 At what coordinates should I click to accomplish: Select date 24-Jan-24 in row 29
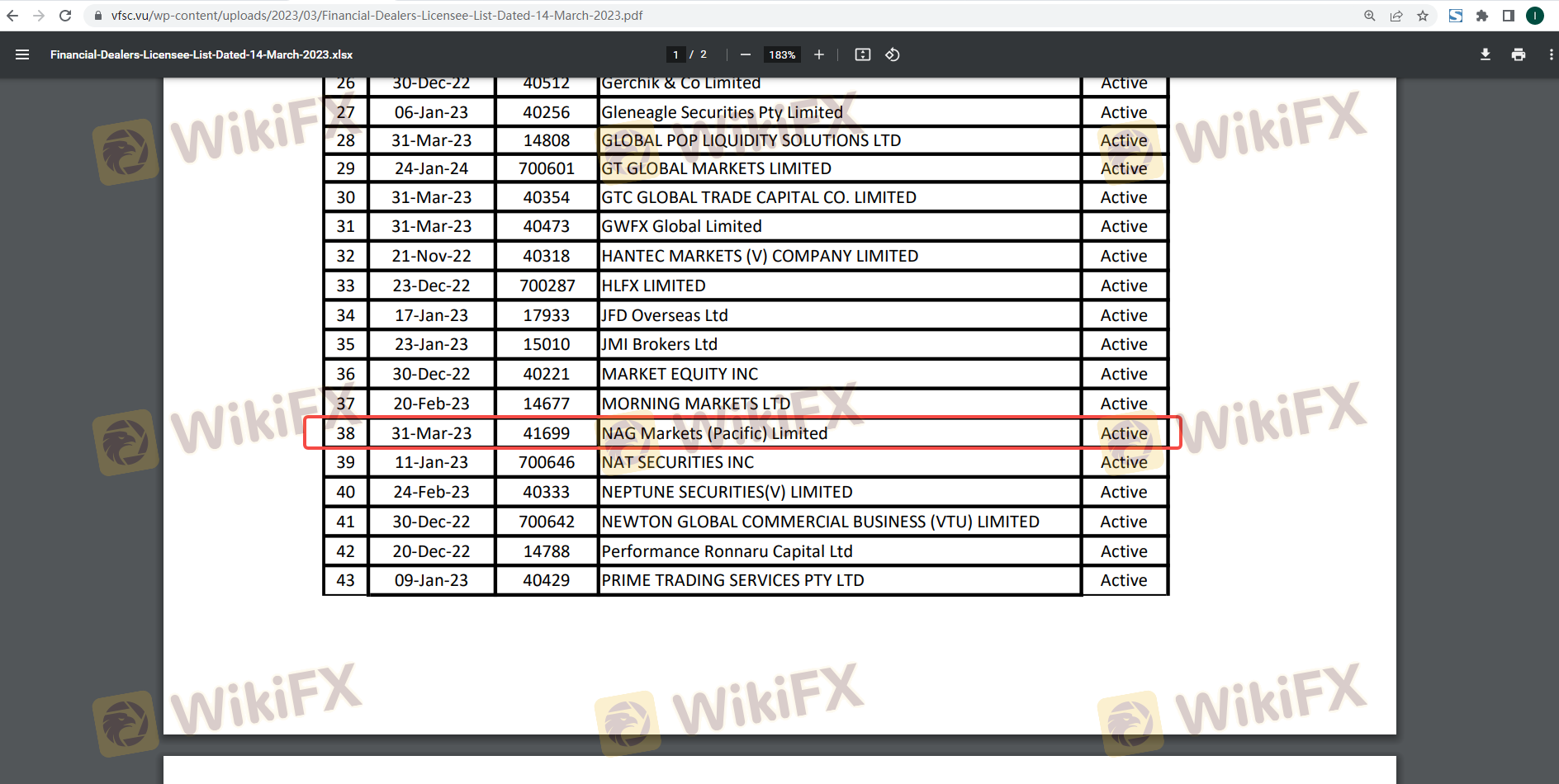click(431, 168)
